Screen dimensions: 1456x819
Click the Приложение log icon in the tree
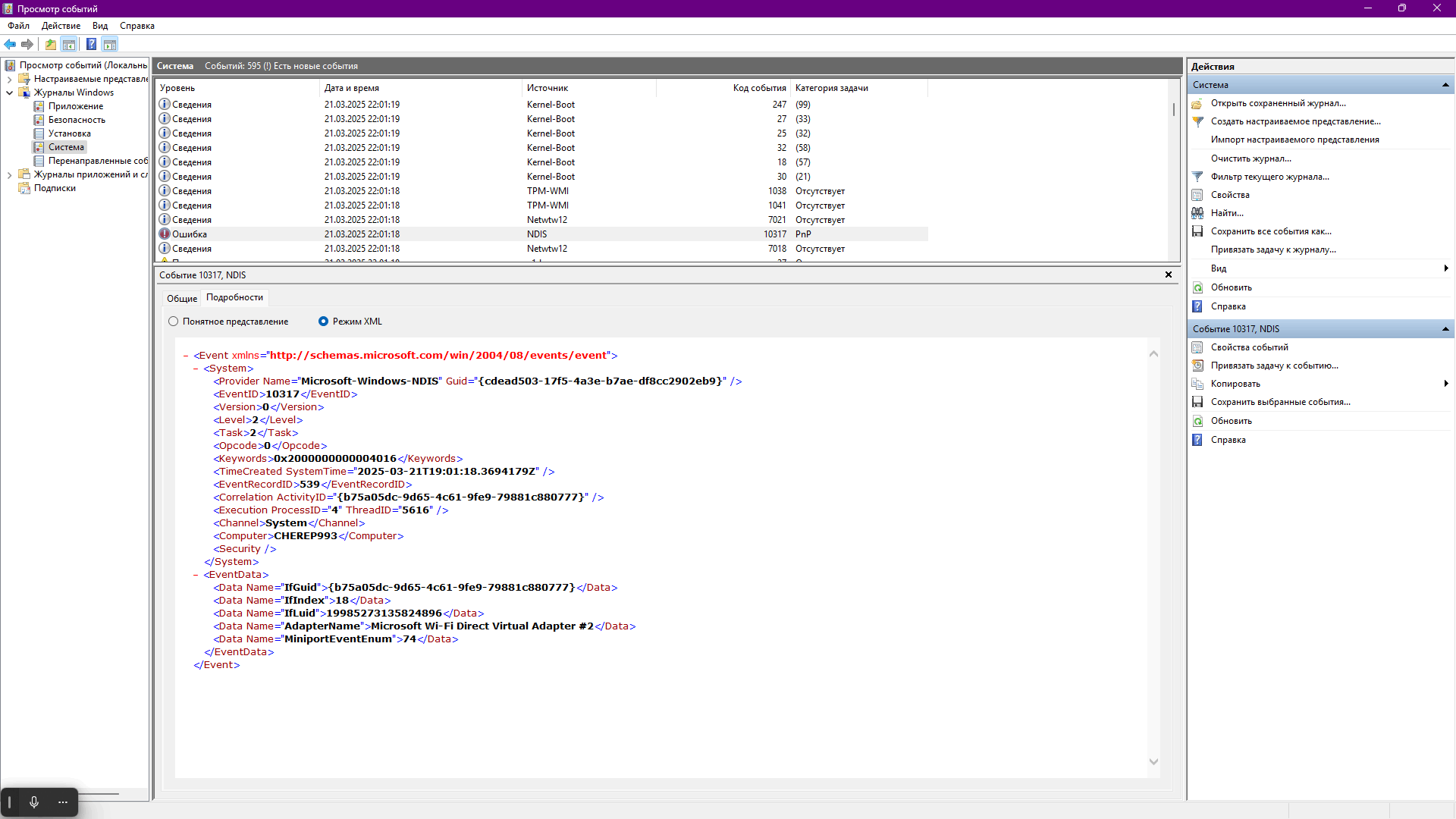click(x=39, y=106)
